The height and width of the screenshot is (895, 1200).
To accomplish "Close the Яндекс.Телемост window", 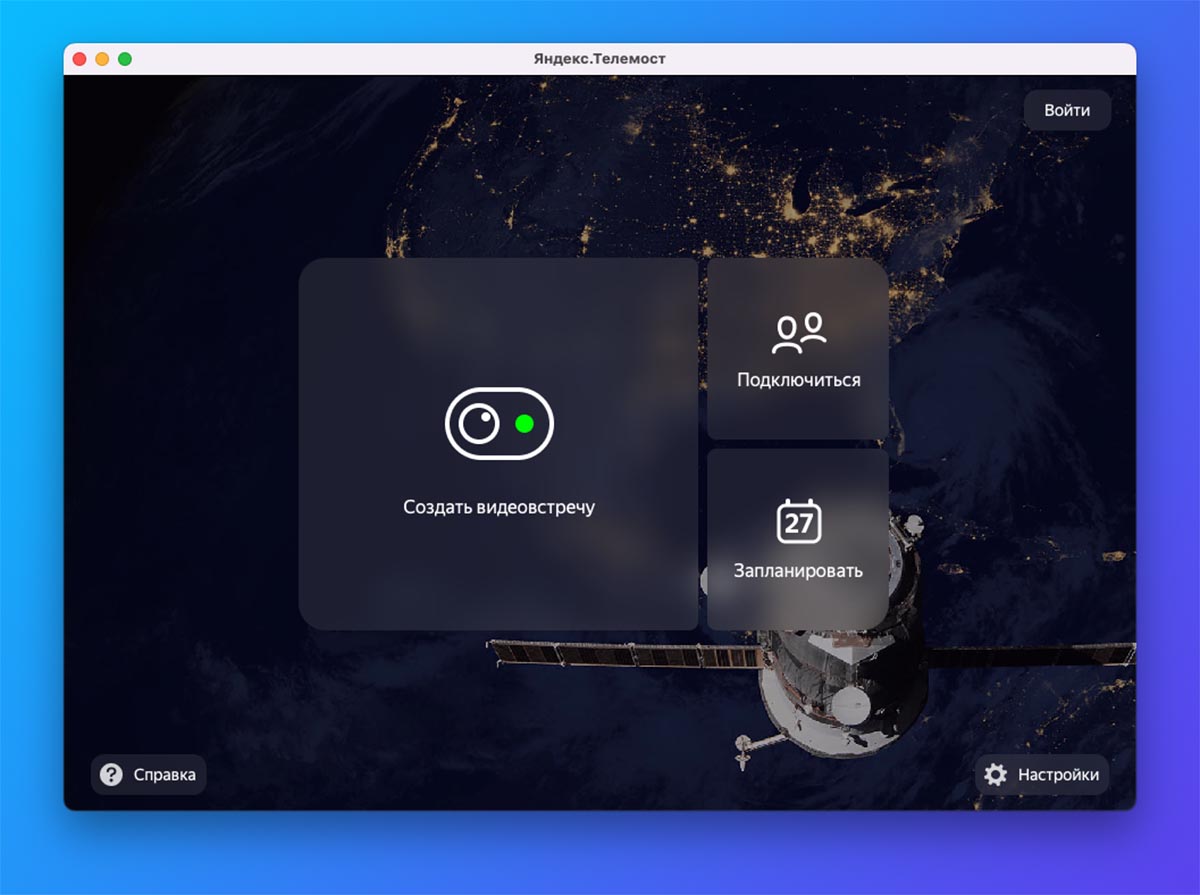I will coord(80,59).
